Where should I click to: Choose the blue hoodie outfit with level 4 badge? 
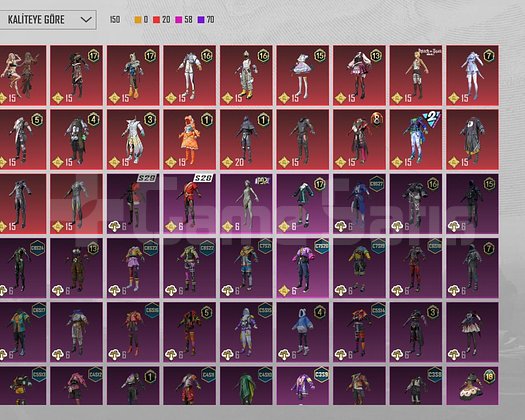click(x=303, y=332)
